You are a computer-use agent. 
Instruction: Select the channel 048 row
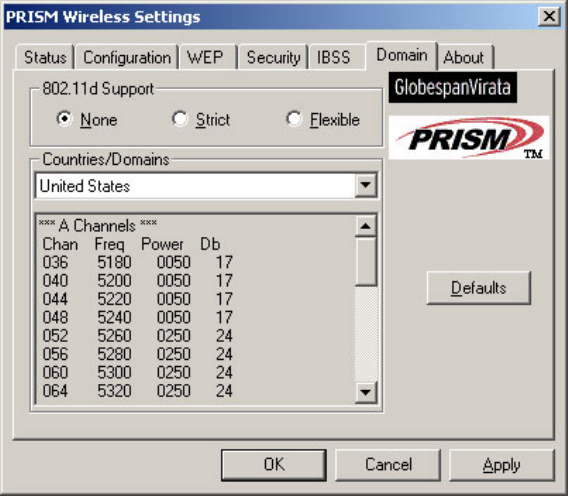138,317
